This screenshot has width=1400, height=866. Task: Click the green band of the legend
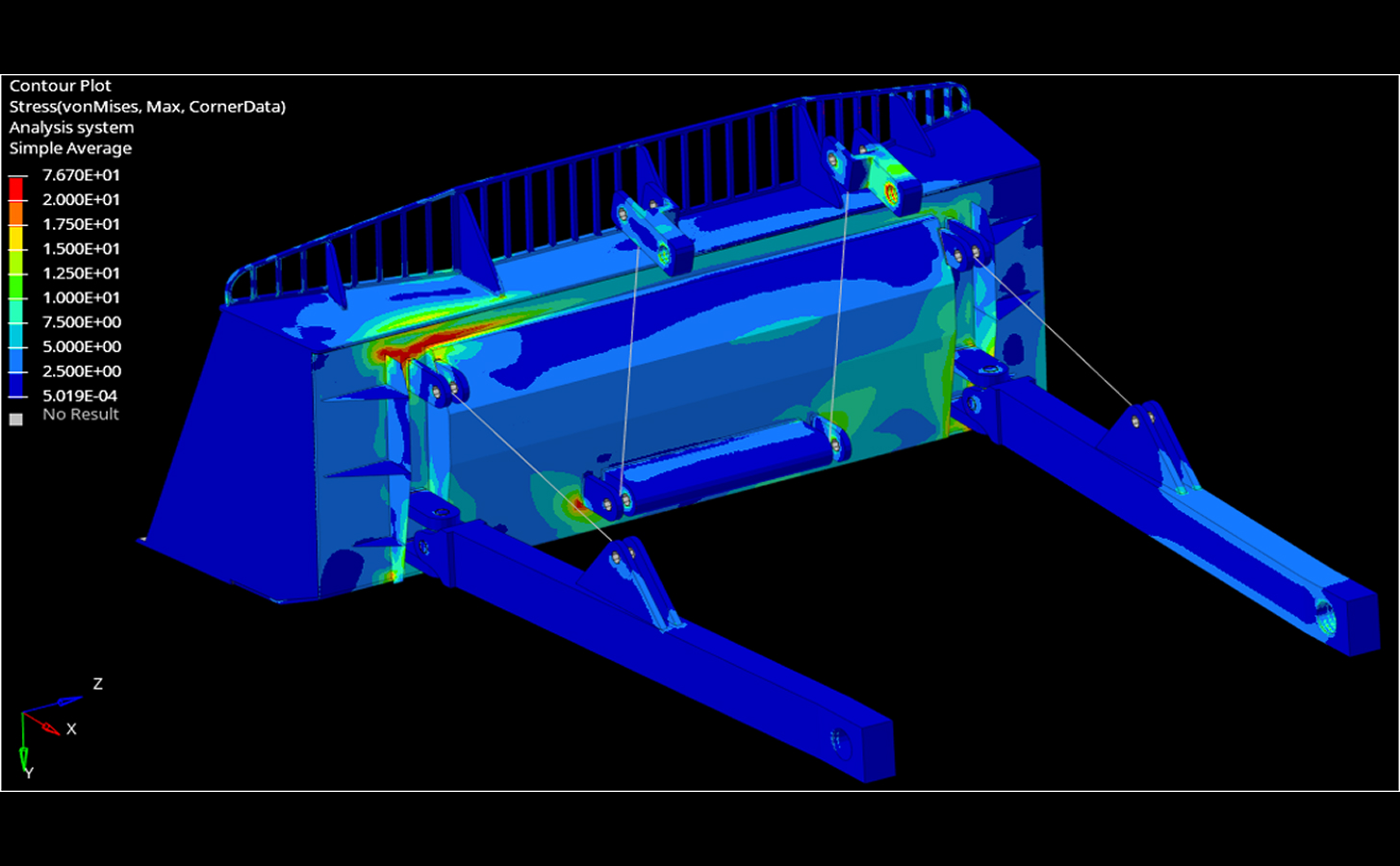(16, 286)
